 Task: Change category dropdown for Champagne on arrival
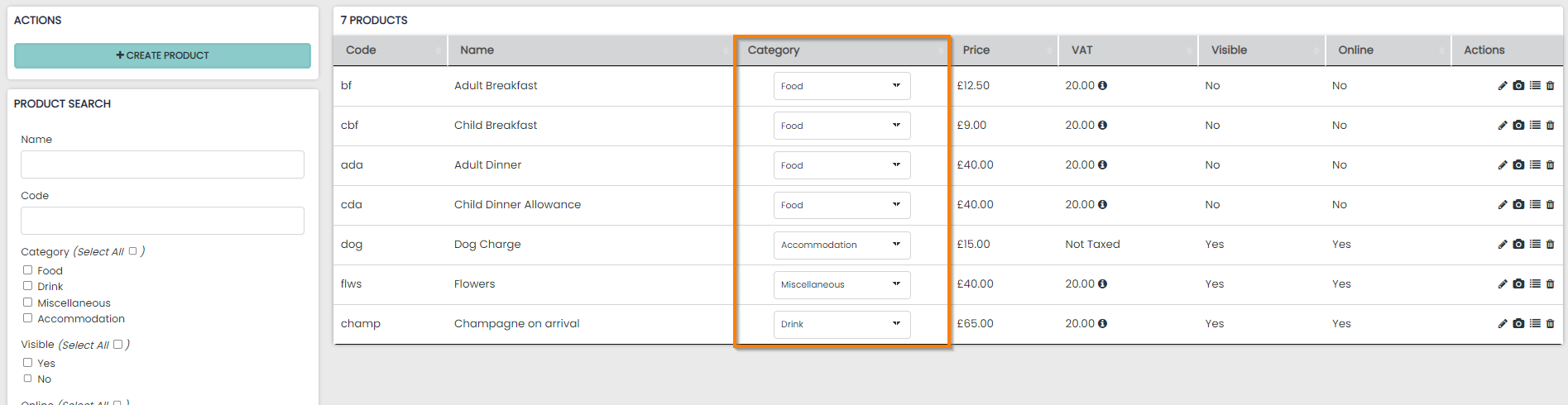tap(842, 324)
